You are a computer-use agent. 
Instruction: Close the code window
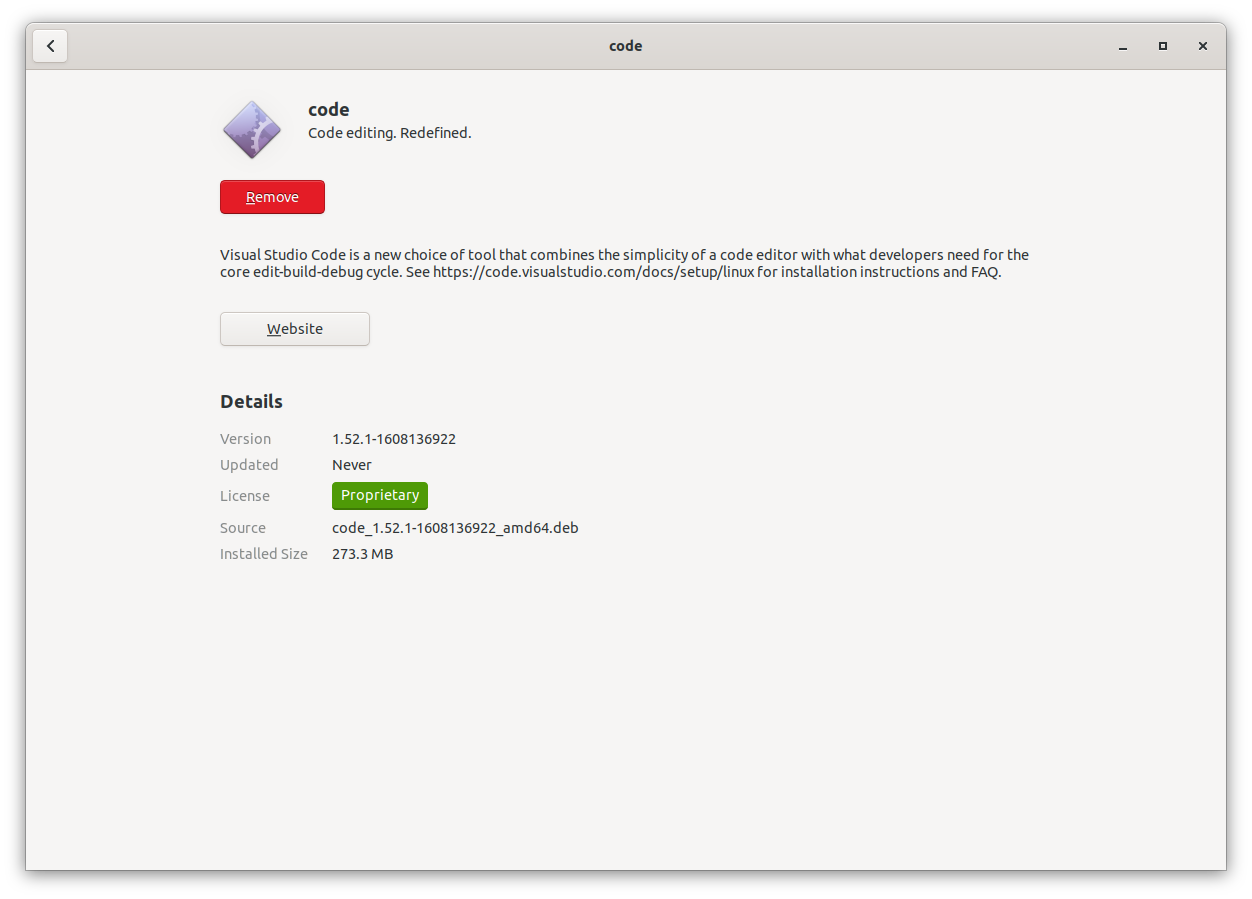pyautogui.click(x=1203, y=46)
